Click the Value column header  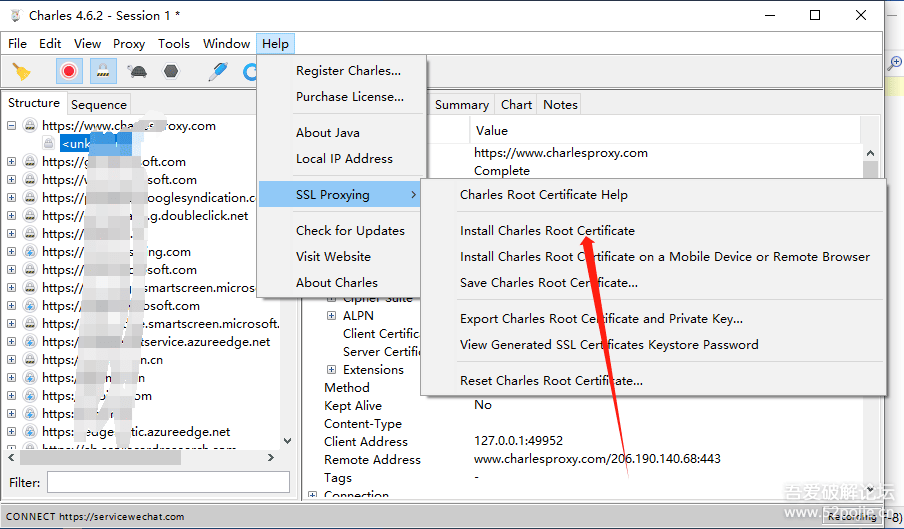665,131
